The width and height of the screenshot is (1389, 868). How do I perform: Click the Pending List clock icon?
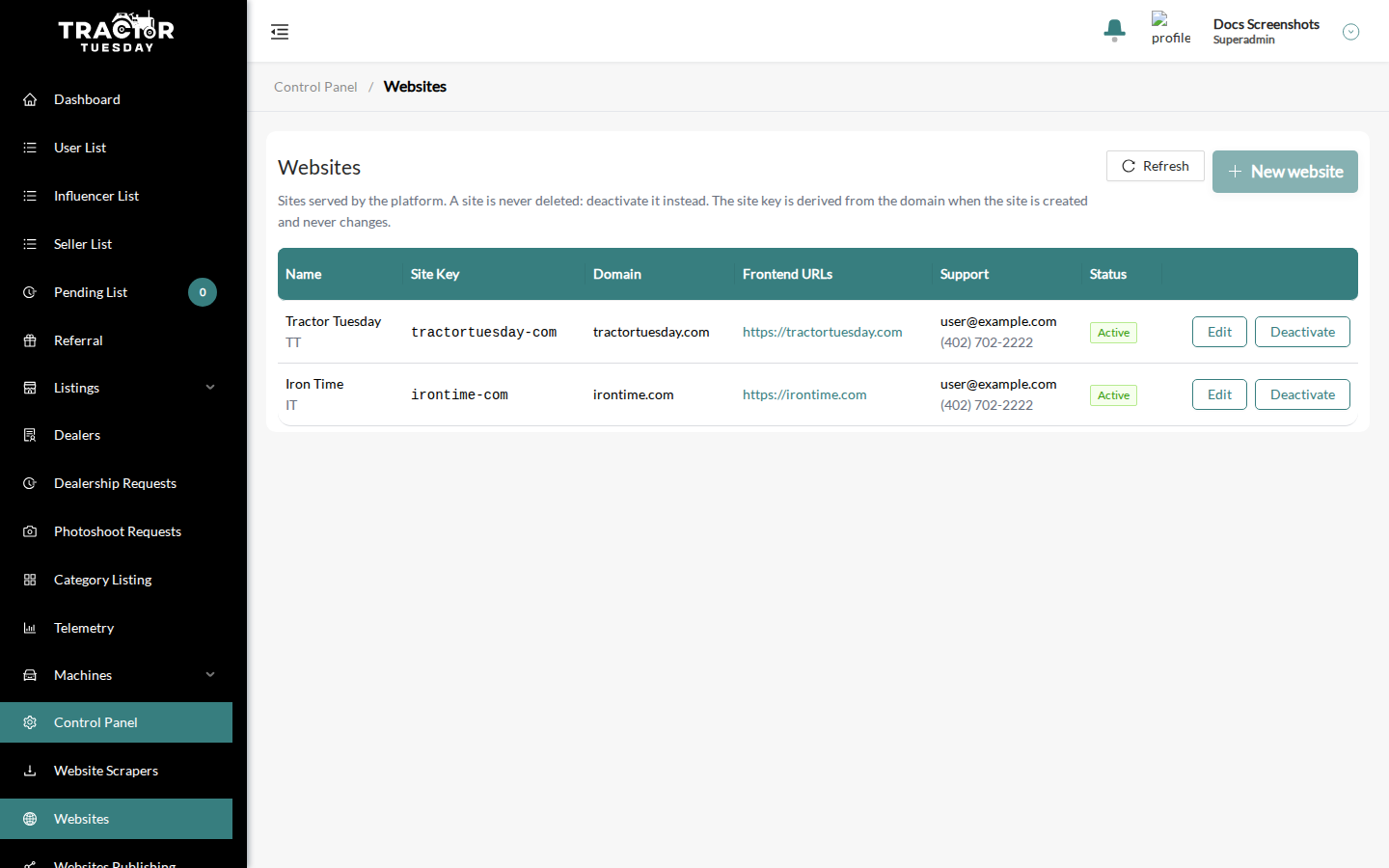[30, 292]
